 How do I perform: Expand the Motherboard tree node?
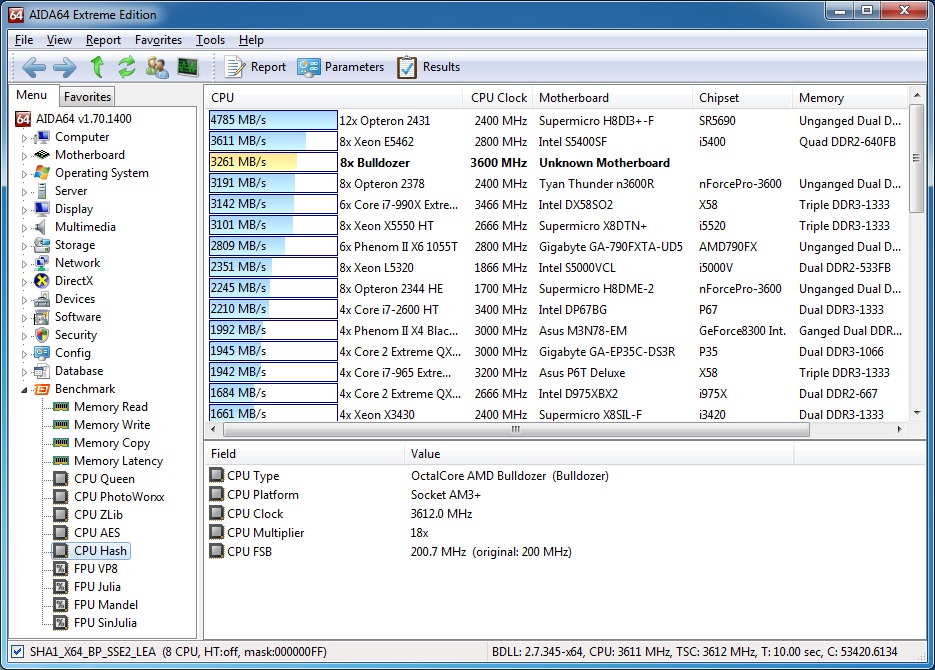tap(24, 156)
